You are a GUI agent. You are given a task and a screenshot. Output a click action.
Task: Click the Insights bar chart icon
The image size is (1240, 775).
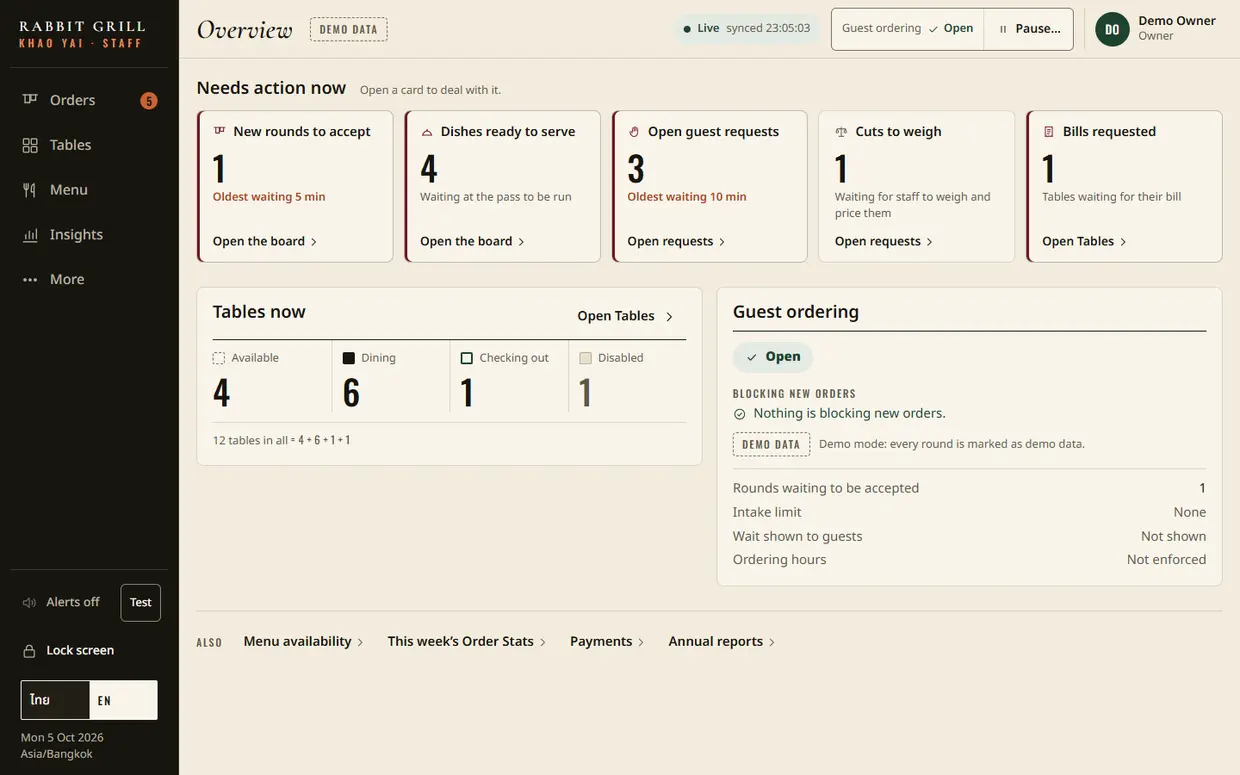click(30, 235)
